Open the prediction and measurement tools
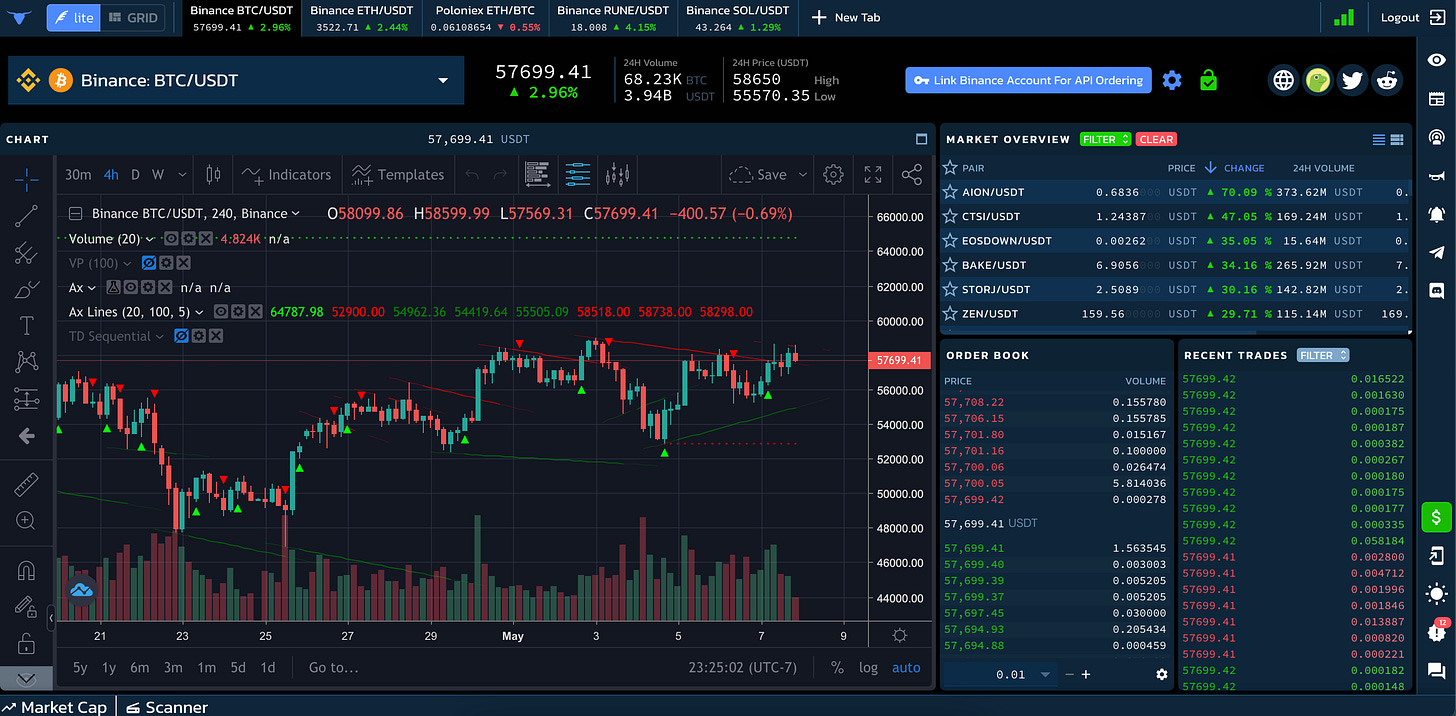This screenshot has width=1456, height=716. [x=26, y=399]
